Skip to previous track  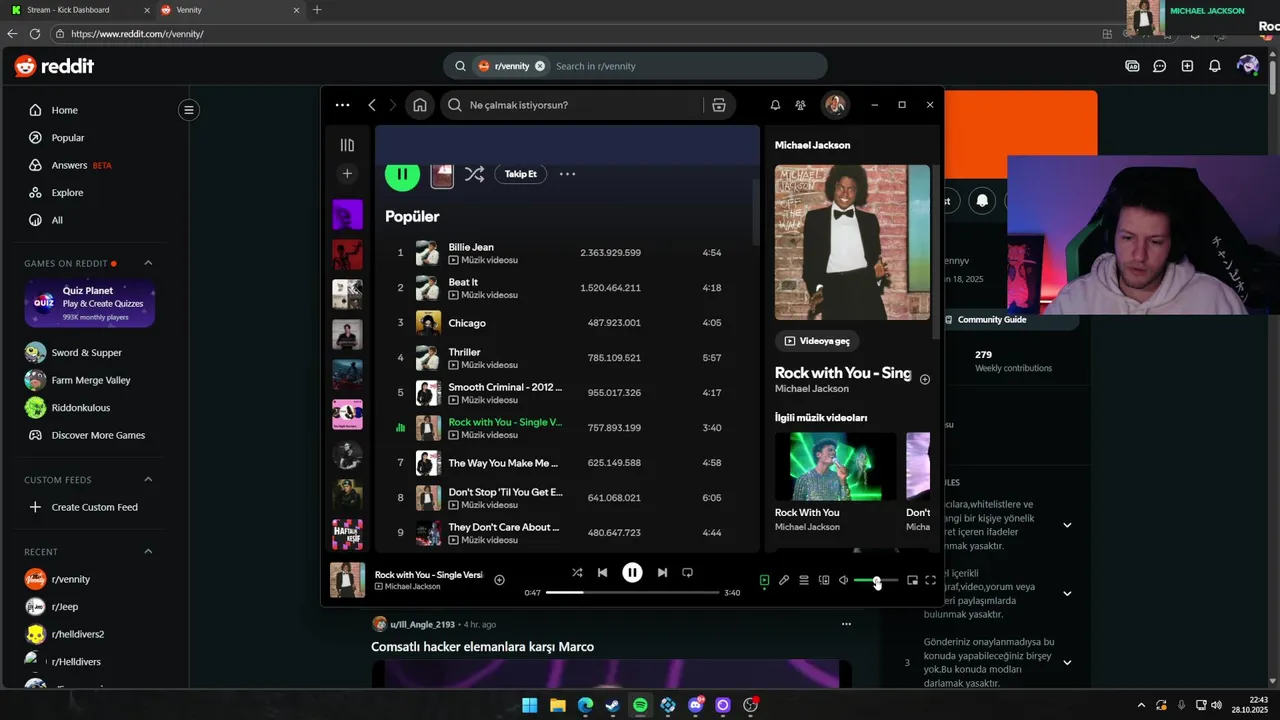[x=602, y=573]
